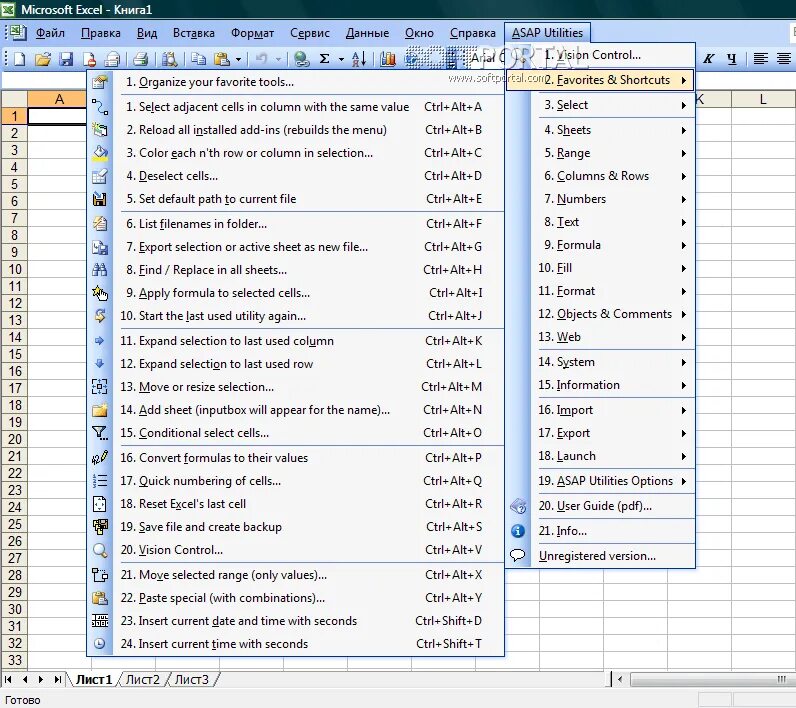Expand the Export submenu arrow
The width and height of the screenshot is (796, 708).
684,433
